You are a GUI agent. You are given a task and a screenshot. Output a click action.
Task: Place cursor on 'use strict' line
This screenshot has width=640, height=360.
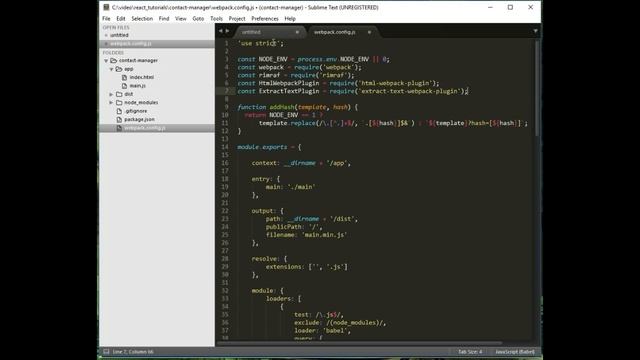260,43
